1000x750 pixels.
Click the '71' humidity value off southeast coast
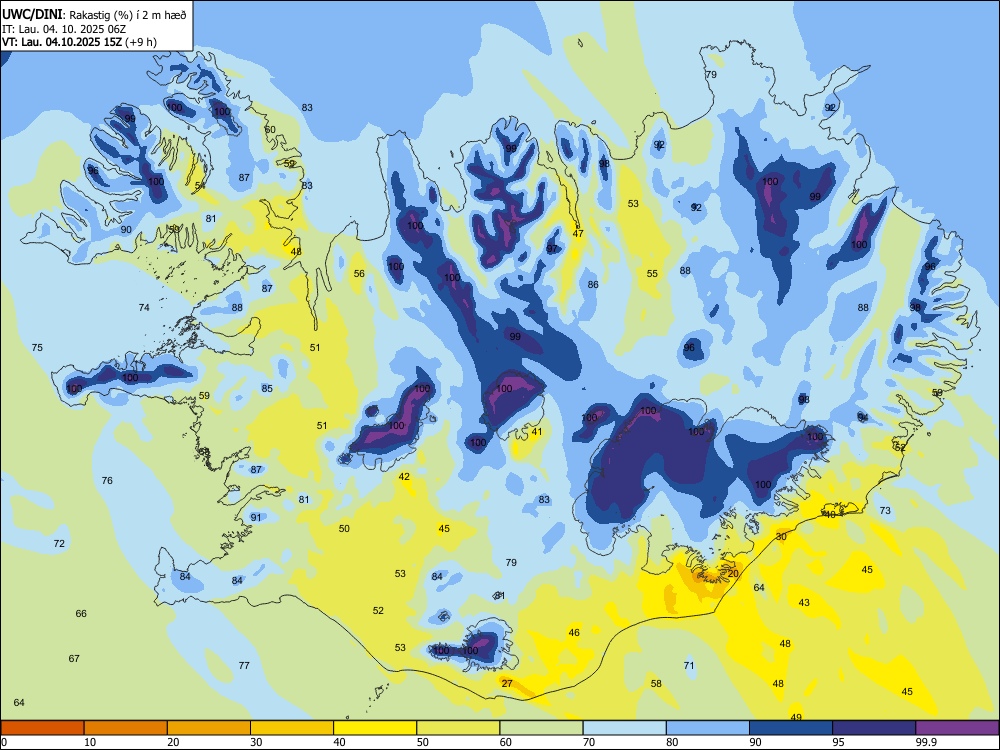[x=689, y=665]
